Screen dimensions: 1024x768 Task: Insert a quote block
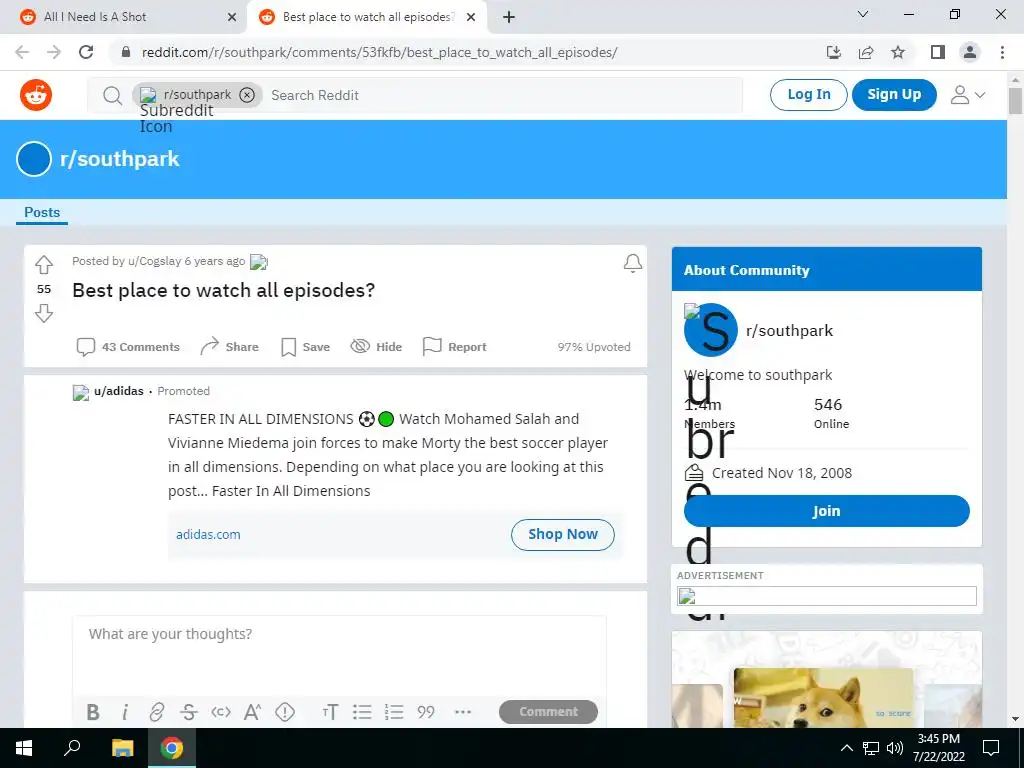pos(426,712)
